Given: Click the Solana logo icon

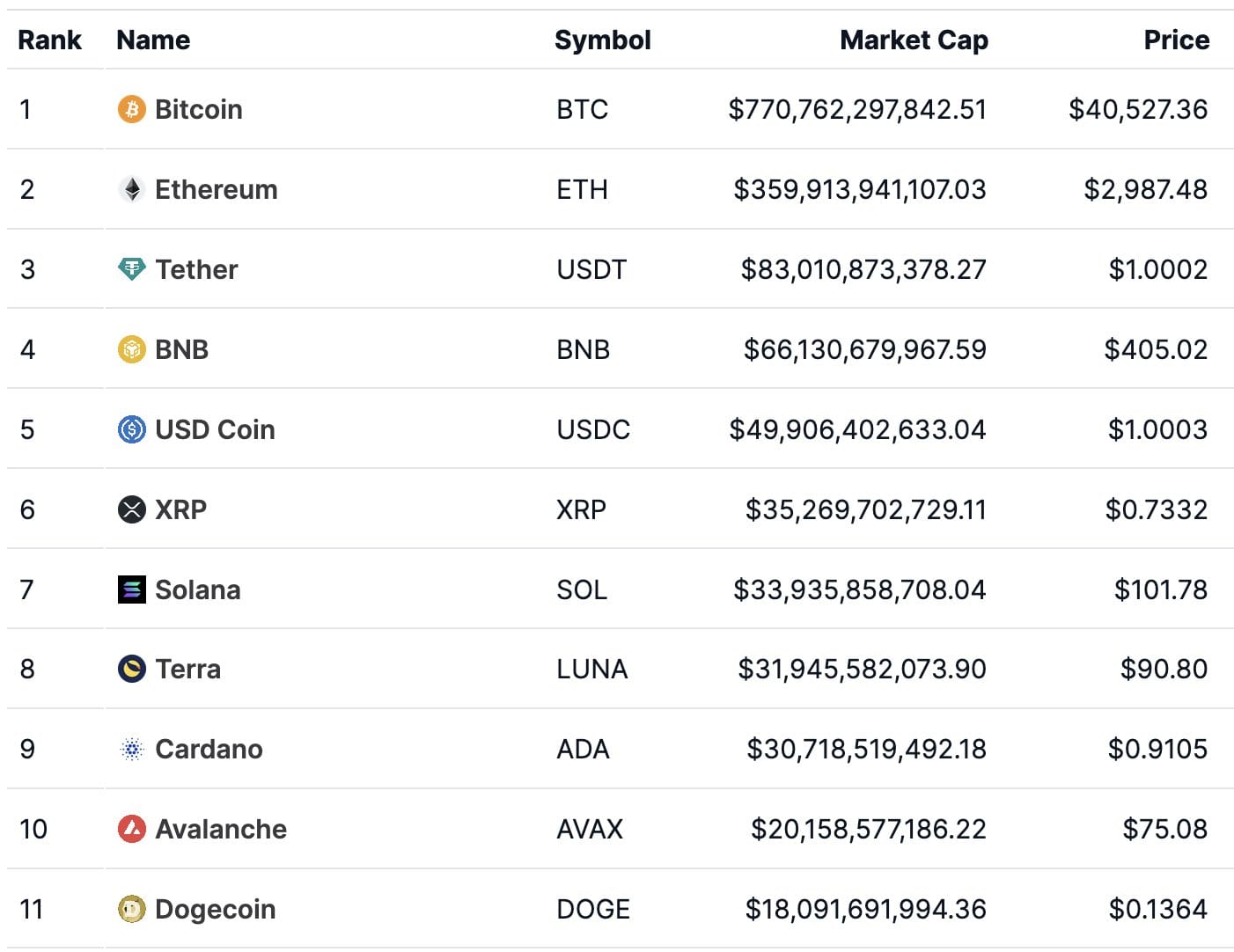Looking at the screenshot, I should pos(131,590).
